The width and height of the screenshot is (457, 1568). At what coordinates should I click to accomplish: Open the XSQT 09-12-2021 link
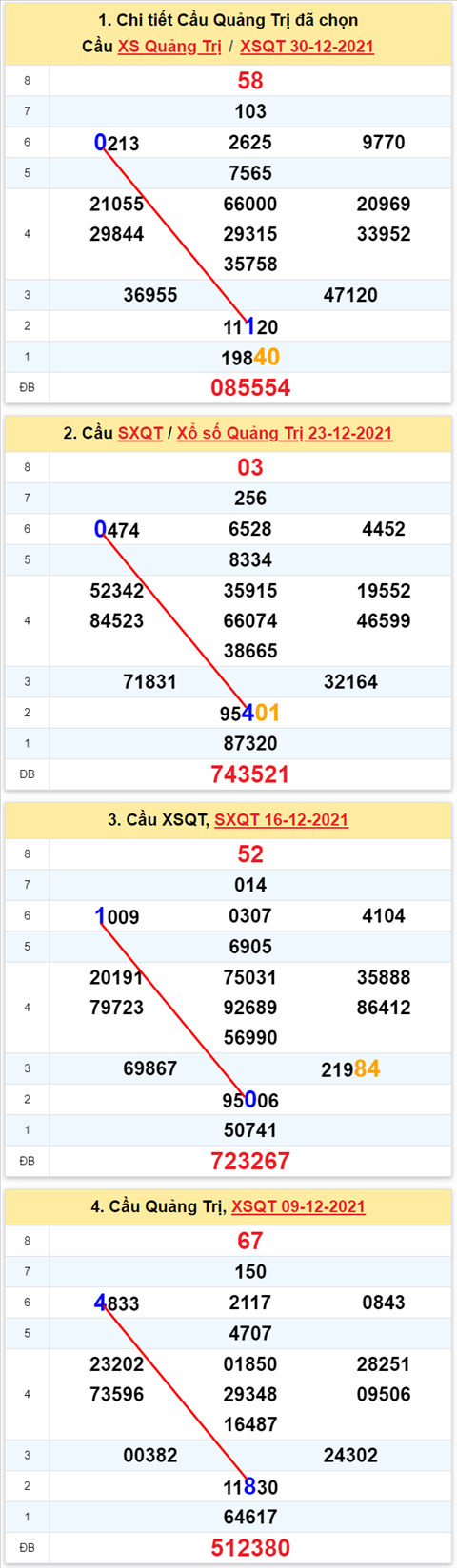(x=298, y=1206)
